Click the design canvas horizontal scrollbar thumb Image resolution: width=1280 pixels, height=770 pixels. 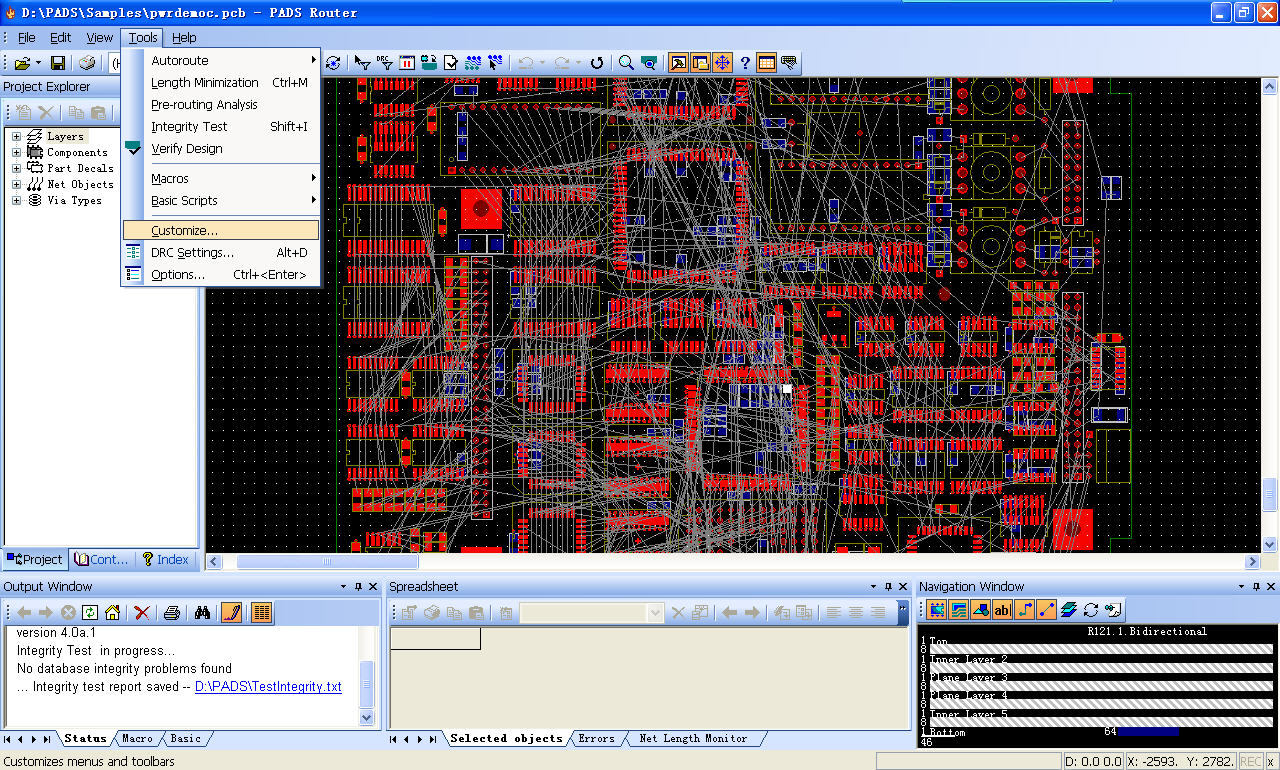click(328, 562)
